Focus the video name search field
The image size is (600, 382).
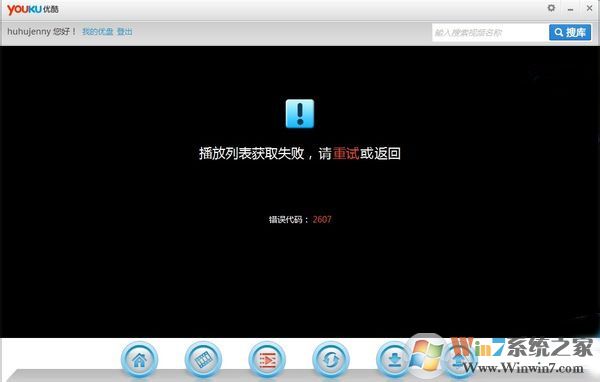pos(490,33)
